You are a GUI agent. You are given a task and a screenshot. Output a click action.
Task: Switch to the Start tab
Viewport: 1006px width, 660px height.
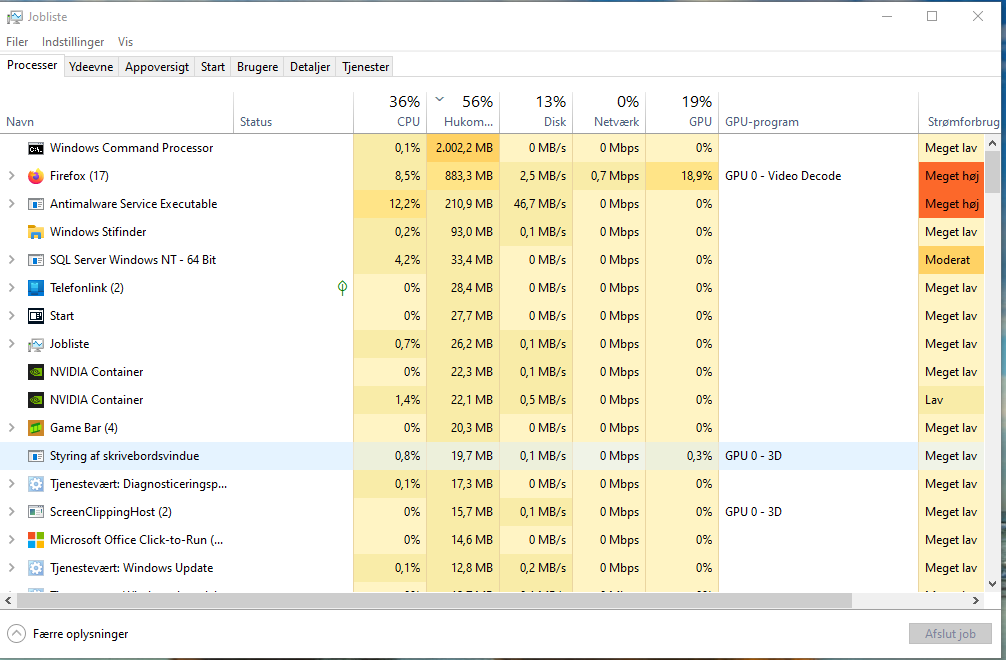213,67
